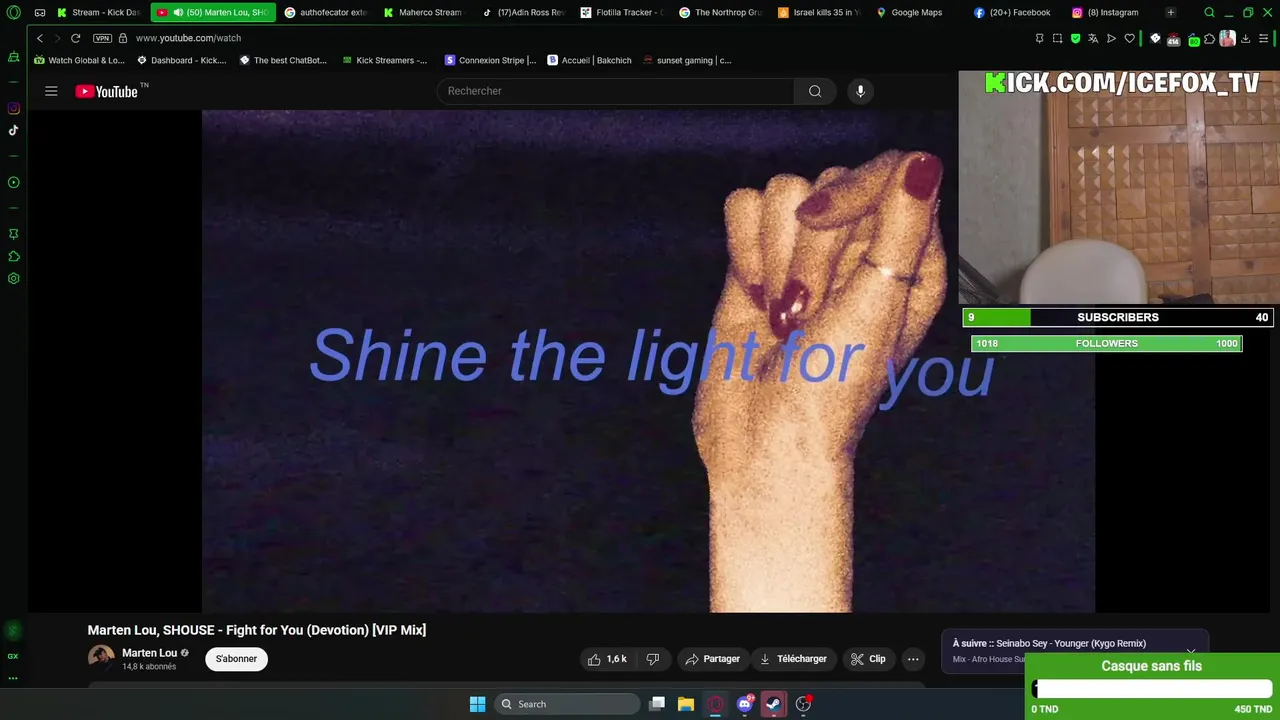Open the green shield ad-blocker icon
1280x720 pixels.
pos(1075,38)
